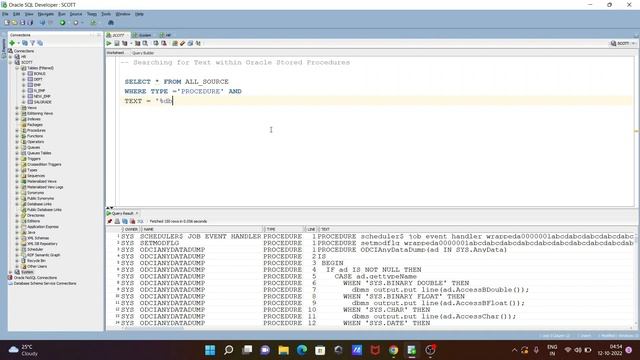This screenshot has height=360, width=640.
Task: Expand the Procedures node in tree
Action: (17, 131)
